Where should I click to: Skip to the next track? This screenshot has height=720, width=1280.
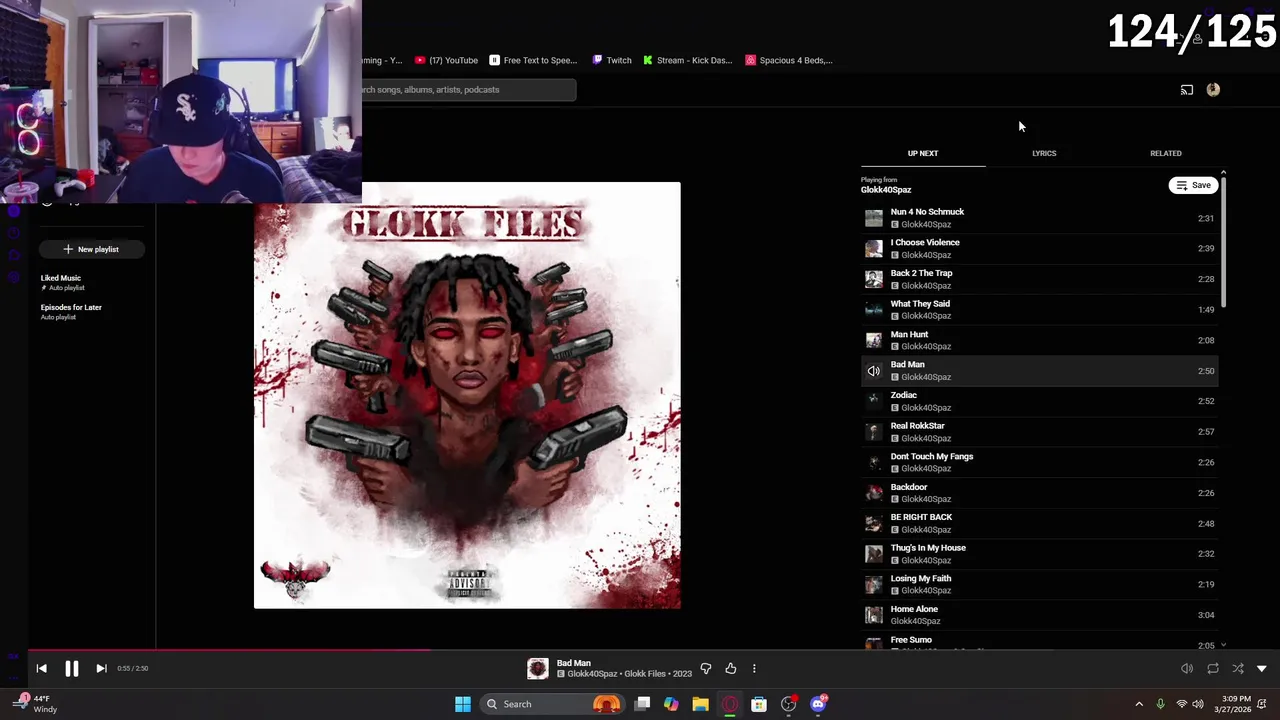[x=101, y=668]
